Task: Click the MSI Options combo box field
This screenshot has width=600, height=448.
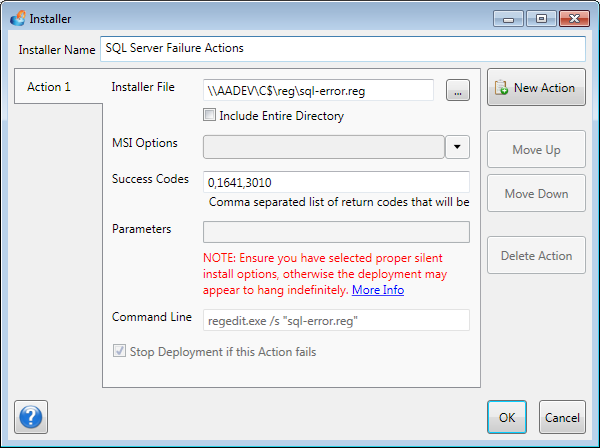Action: [324, 147]
